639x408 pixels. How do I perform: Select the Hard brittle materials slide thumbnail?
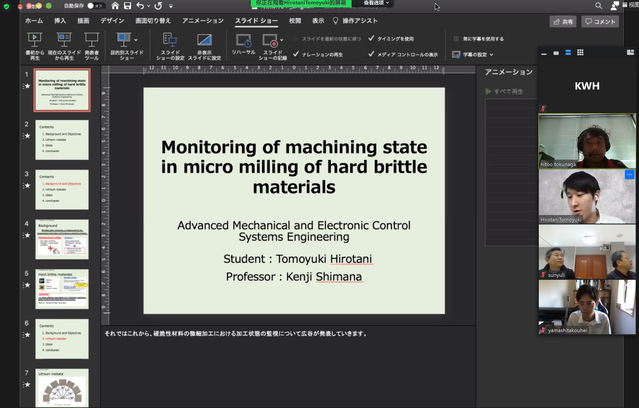(x=62, y=289)
